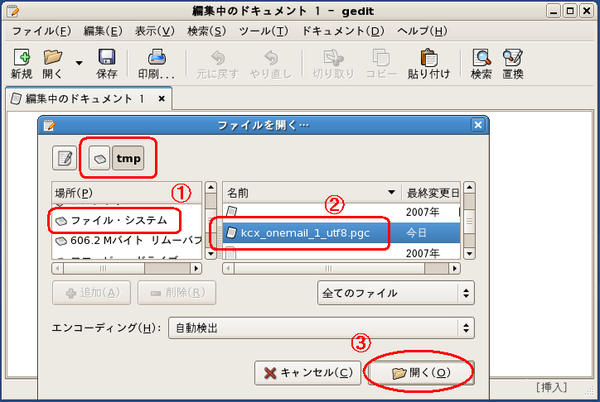Open the エンコーディング 自動検出 dropdown
This screenshot has height=402, width=600.
point(321,328)
